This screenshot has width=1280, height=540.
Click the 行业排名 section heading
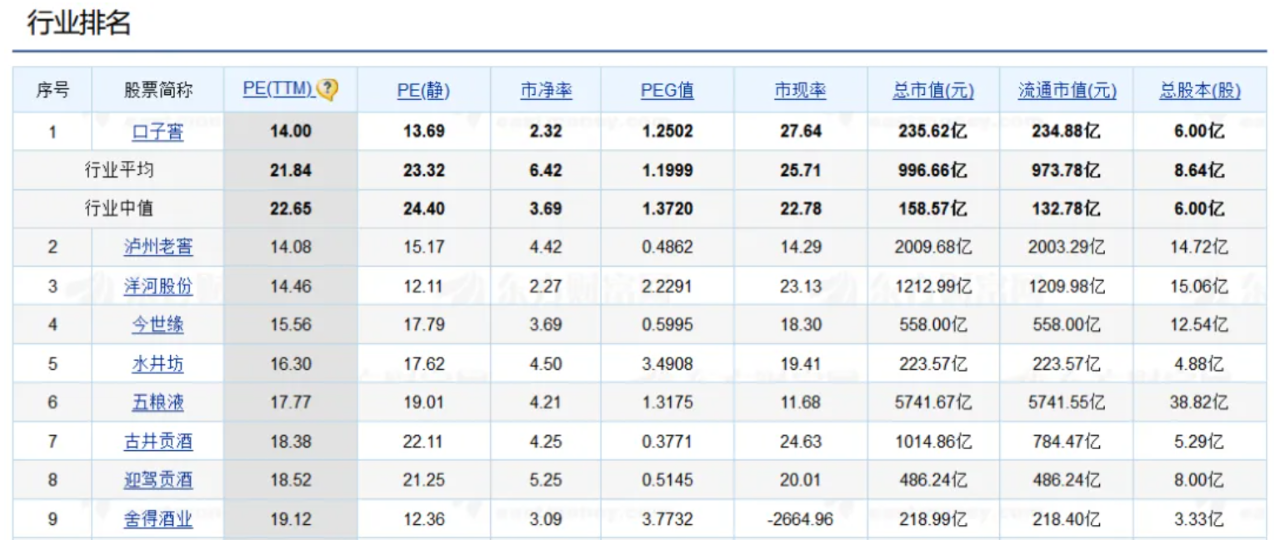78,22
